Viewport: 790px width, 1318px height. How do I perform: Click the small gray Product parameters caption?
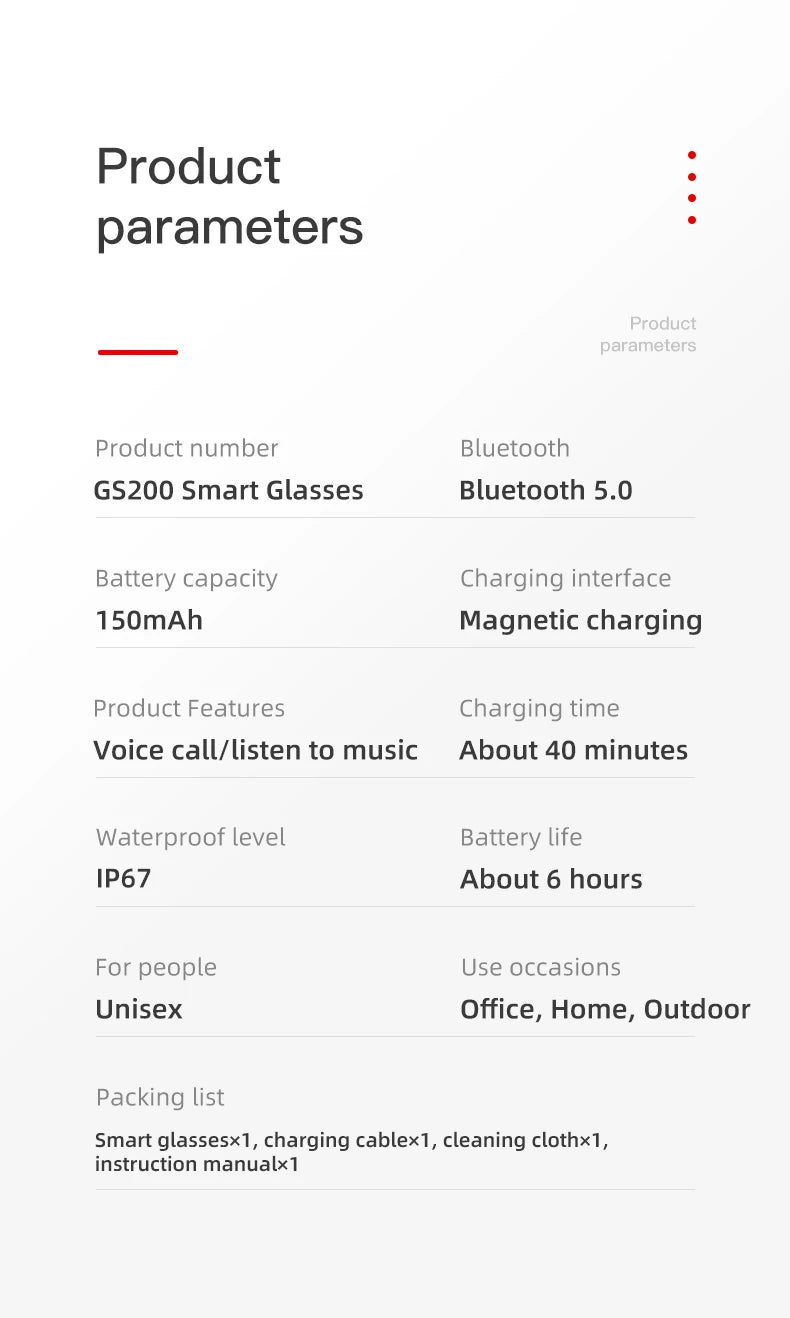(648, 334)
